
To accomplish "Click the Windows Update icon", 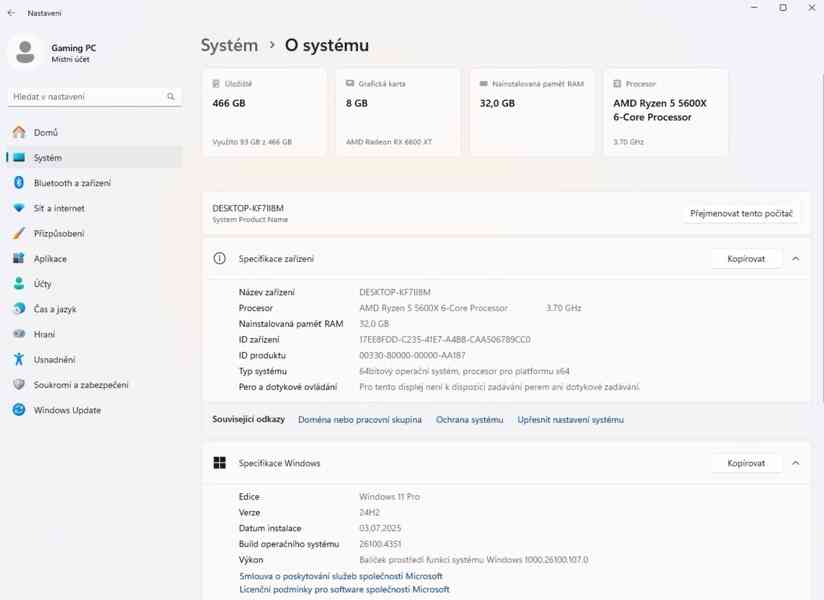I will tap(19, 410).
